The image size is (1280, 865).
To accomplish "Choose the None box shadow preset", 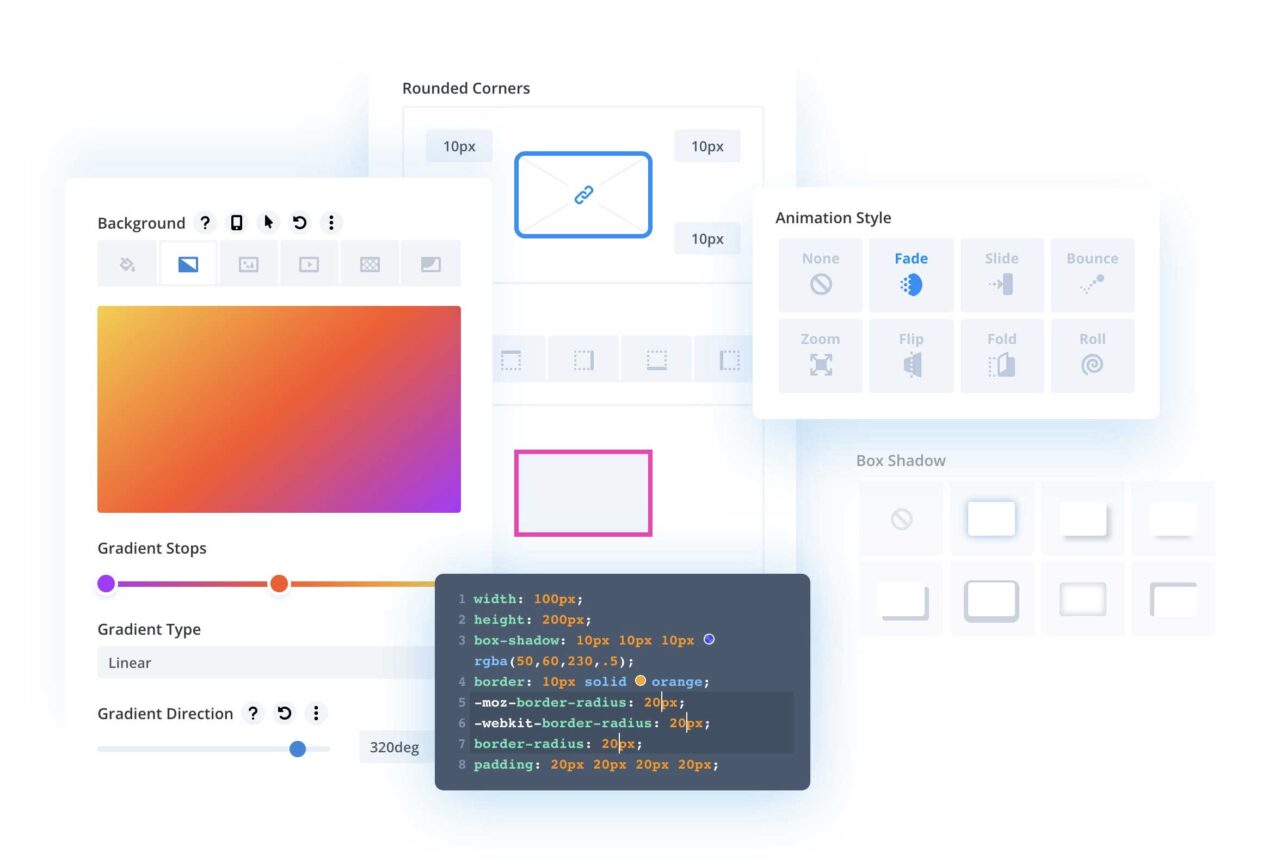I will coord(900,517).
